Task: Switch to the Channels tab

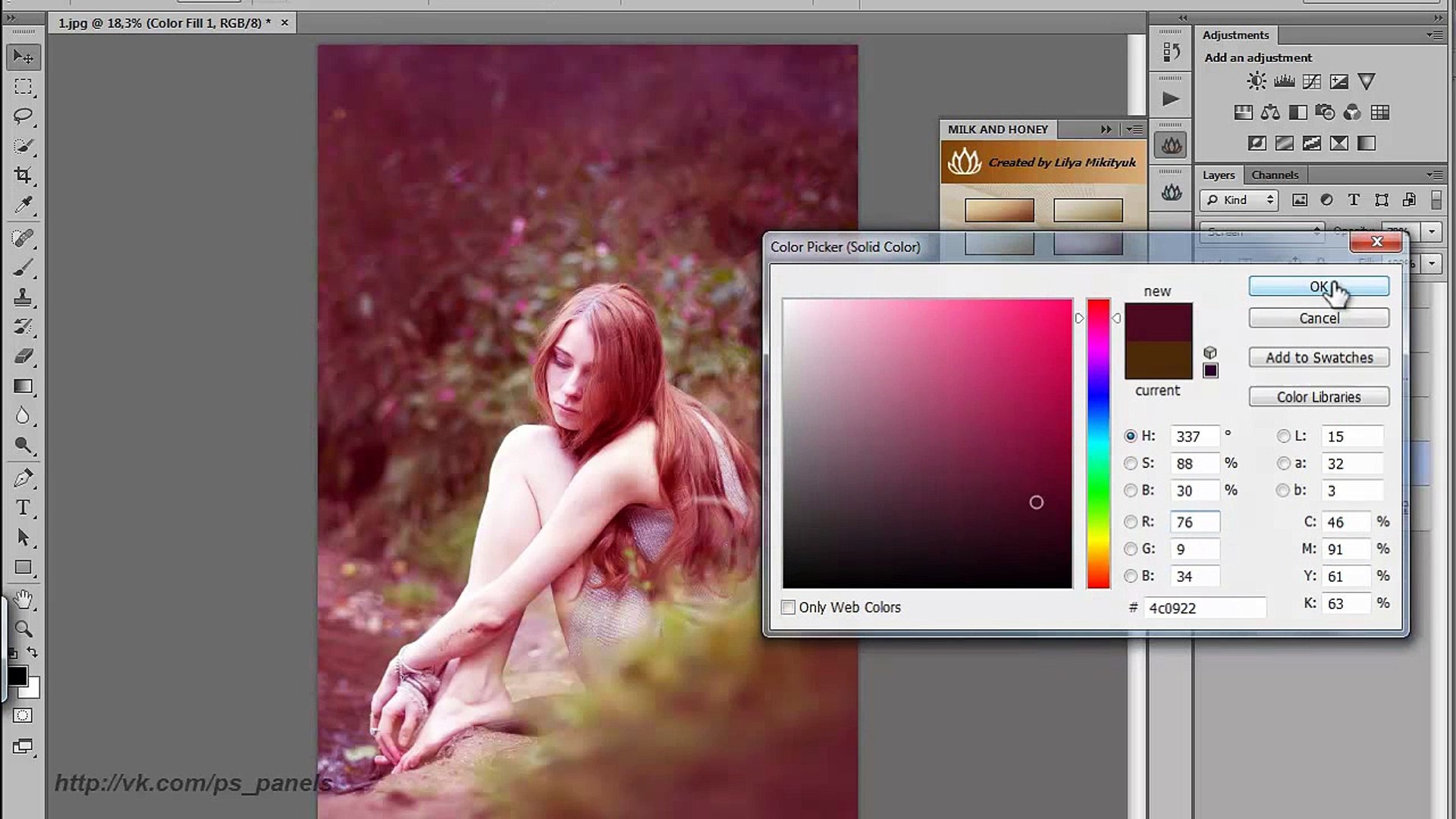Action: coord(1275,175)
